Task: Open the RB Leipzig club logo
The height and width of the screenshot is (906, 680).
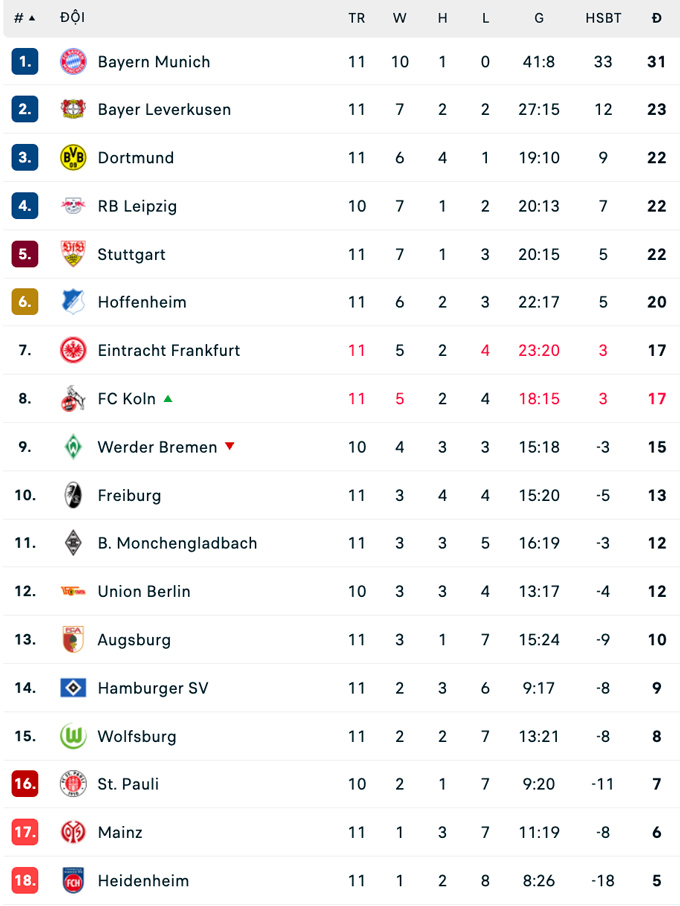Action: click(x=73, y=206)
